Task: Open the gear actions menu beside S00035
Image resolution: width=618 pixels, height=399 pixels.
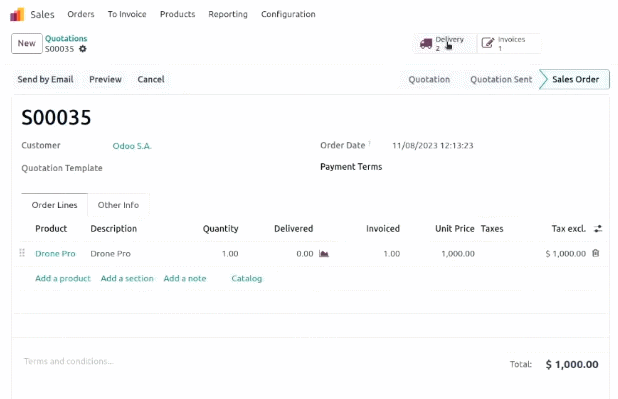Action: (x=83, y=49)
